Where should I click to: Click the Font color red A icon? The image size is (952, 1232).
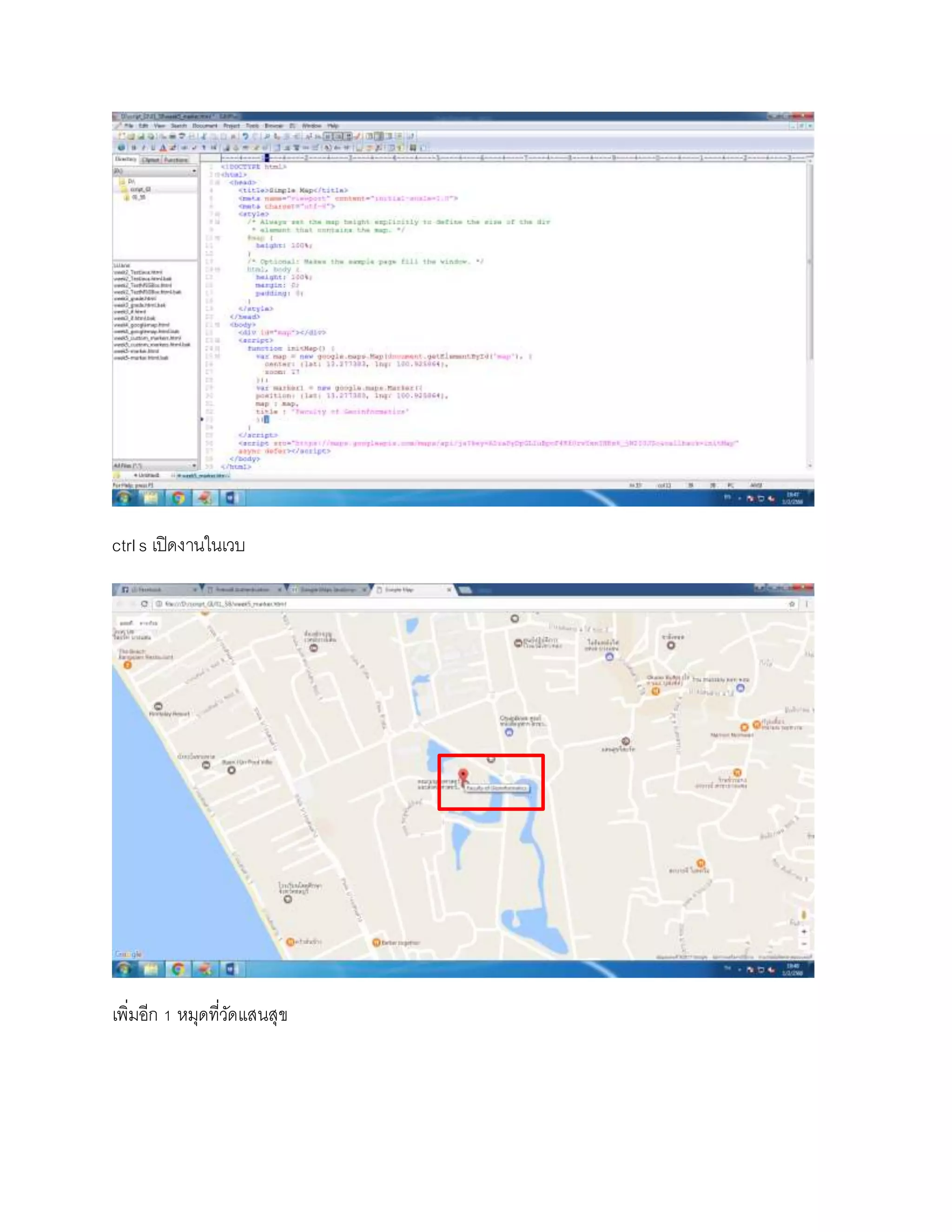(x=163, y=148)
